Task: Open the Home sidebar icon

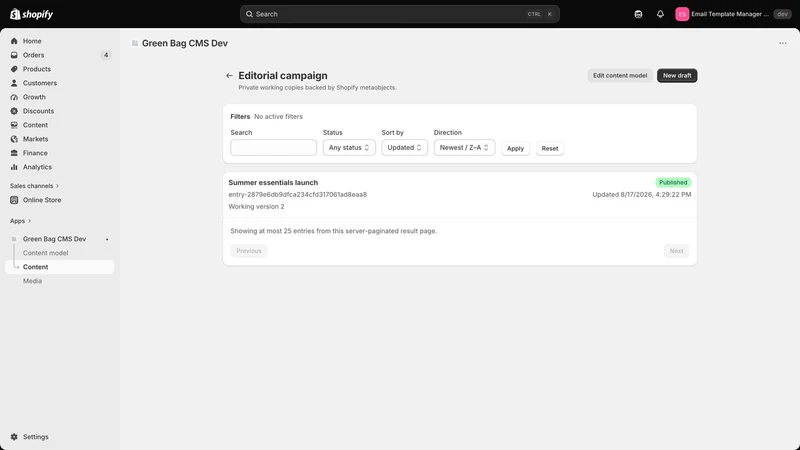Action: pos(14,41)
